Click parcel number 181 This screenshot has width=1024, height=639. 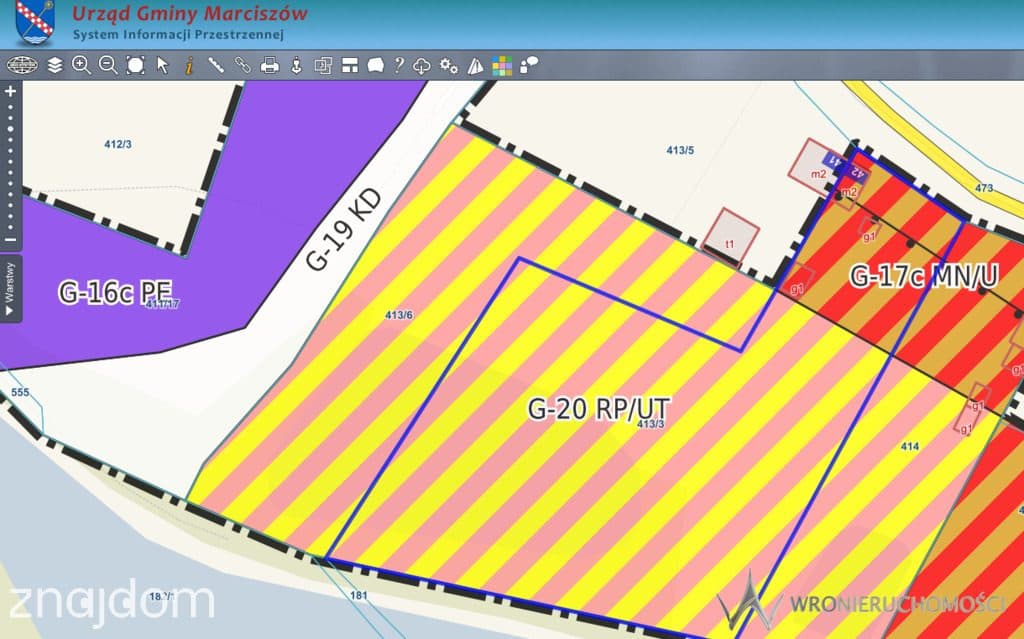(359, 595)
